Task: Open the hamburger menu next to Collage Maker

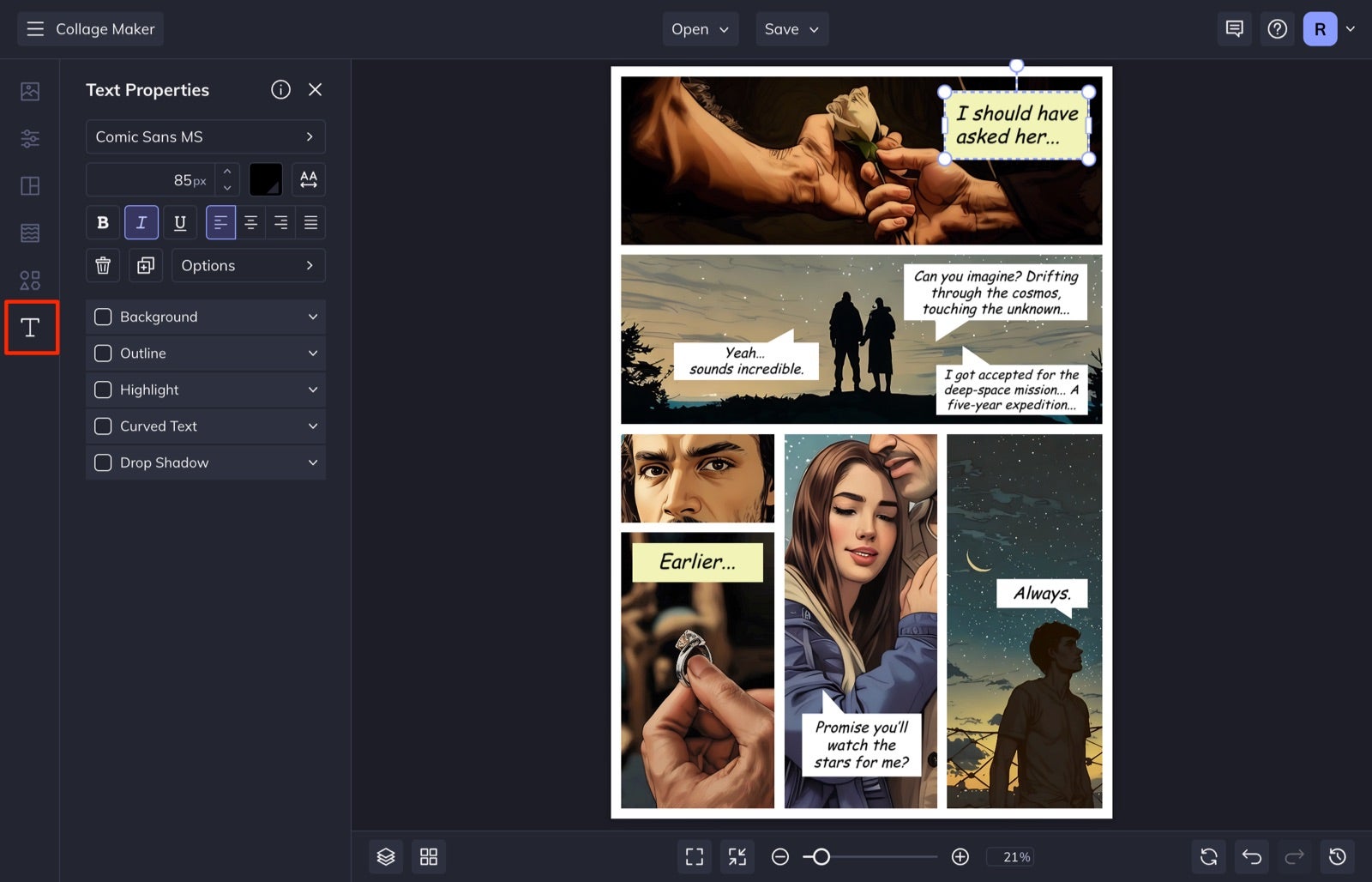Action: tap(35, 28)
